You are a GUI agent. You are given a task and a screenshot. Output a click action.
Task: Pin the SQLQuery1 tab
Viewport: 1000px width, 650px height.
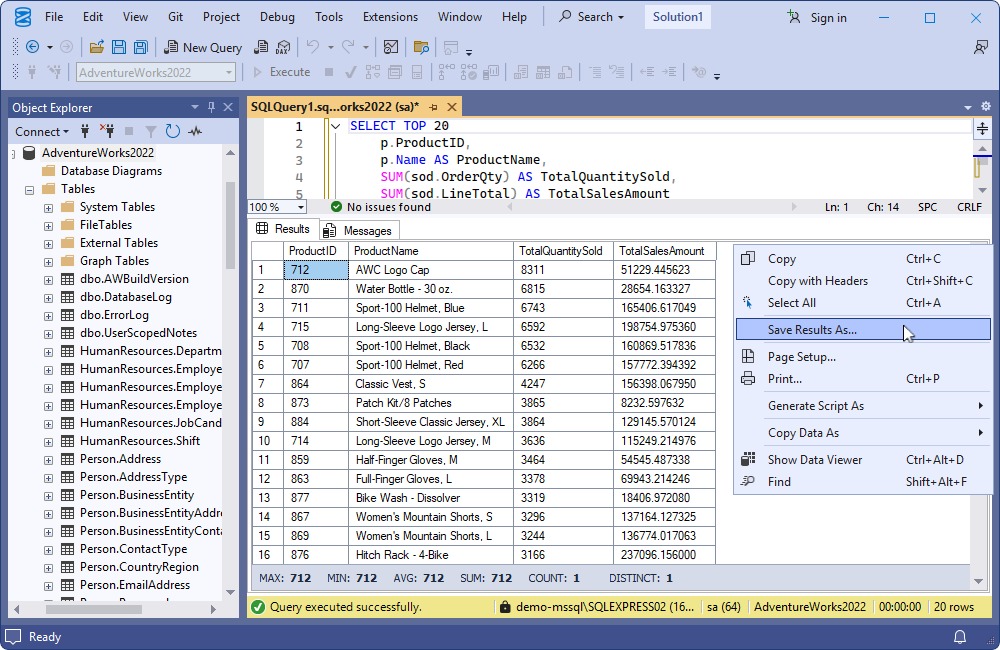tap(434, 107)
